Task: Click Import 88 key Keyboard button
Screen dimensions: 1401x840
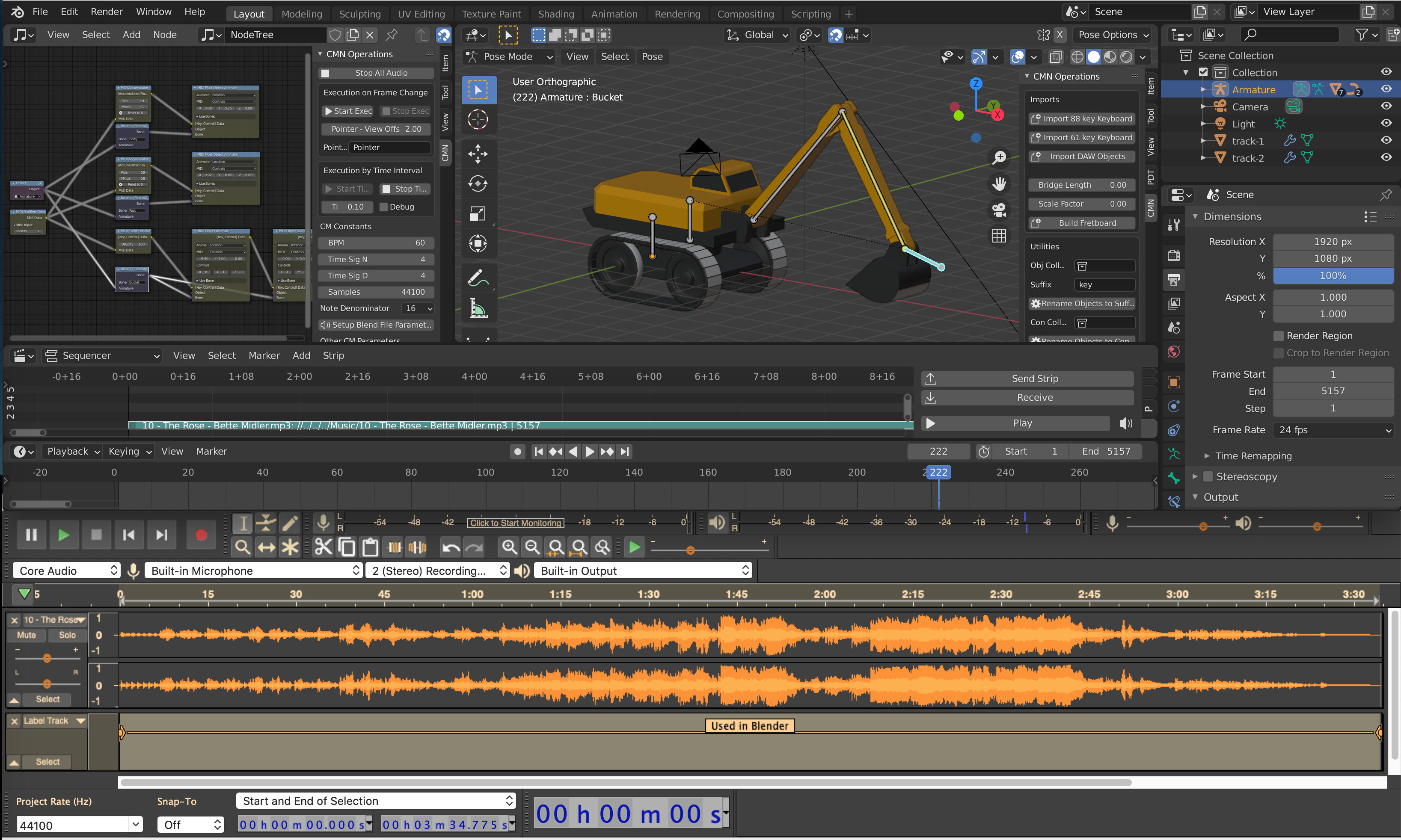Action: pyautogui.click(x=1082, y=119)
